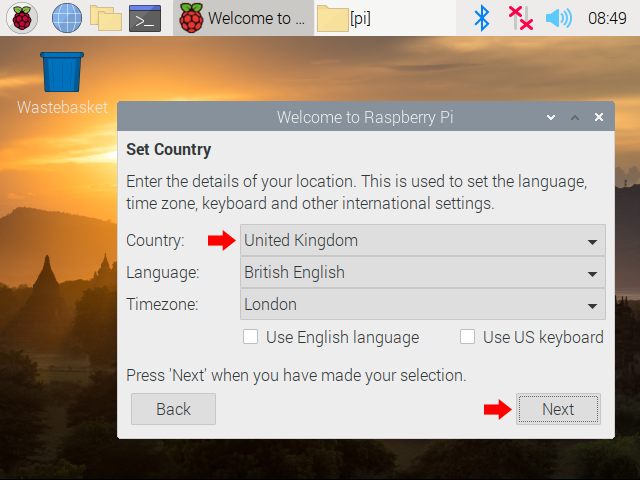This screenshot has width=640, height=480.
Task: Enable the Use US keyboard checkbox
Action: tap(467, 337)
